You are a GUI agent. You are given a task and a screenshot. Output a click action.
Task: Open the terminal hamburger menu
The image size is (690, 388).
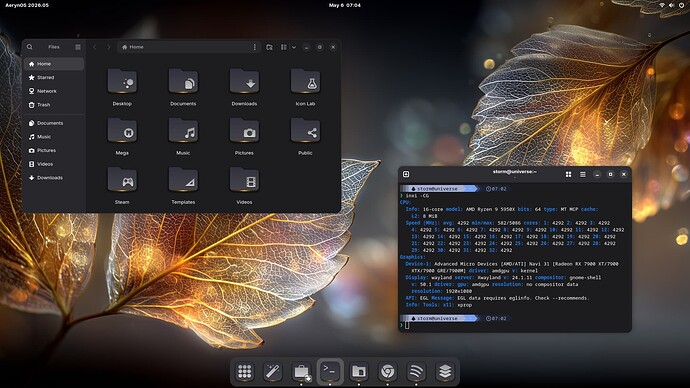(583, 175)
